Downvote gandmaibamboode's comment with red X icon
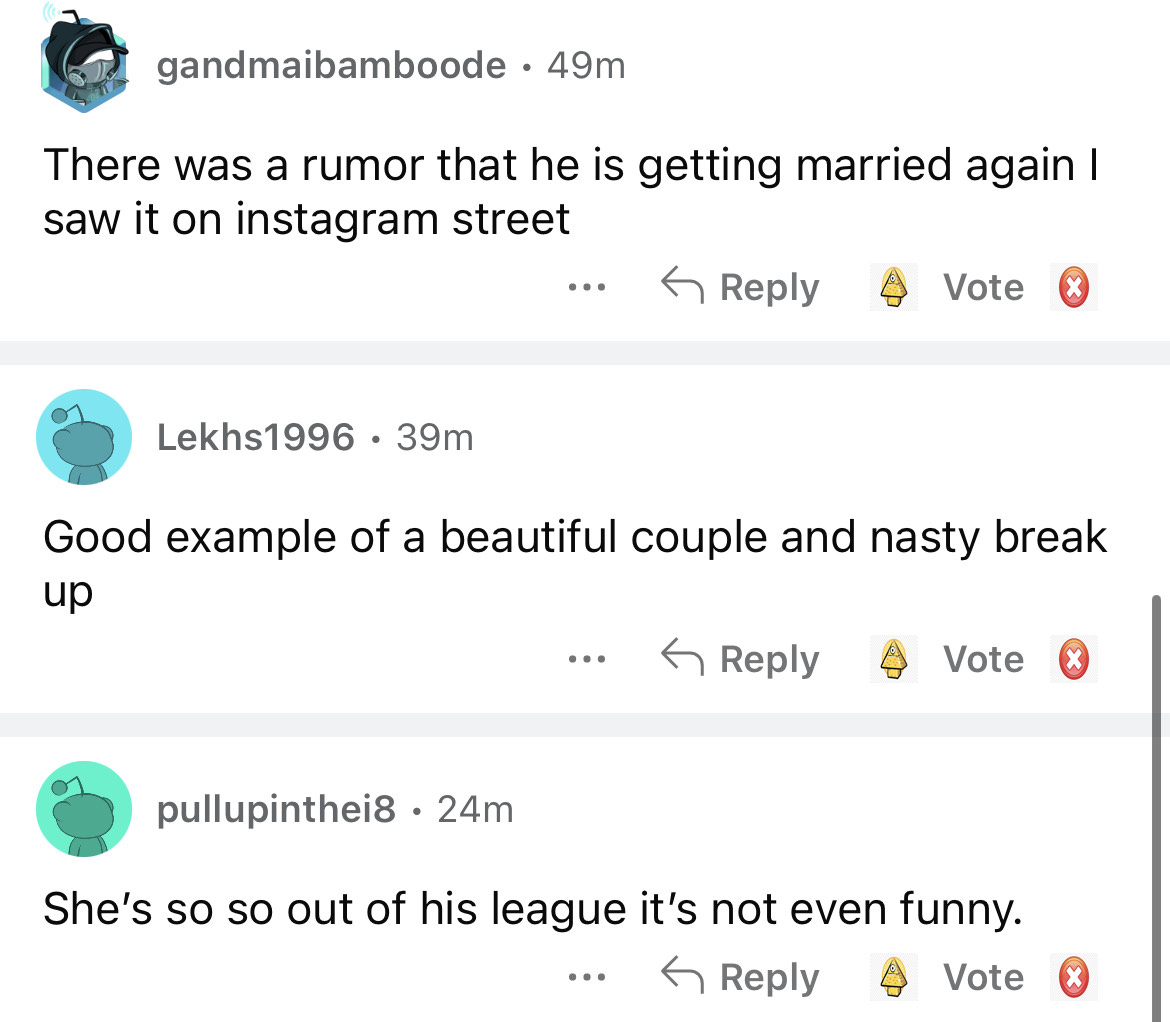Image resolution: width=1170 pixels, height=1022 pixels. click(1074, 288)
